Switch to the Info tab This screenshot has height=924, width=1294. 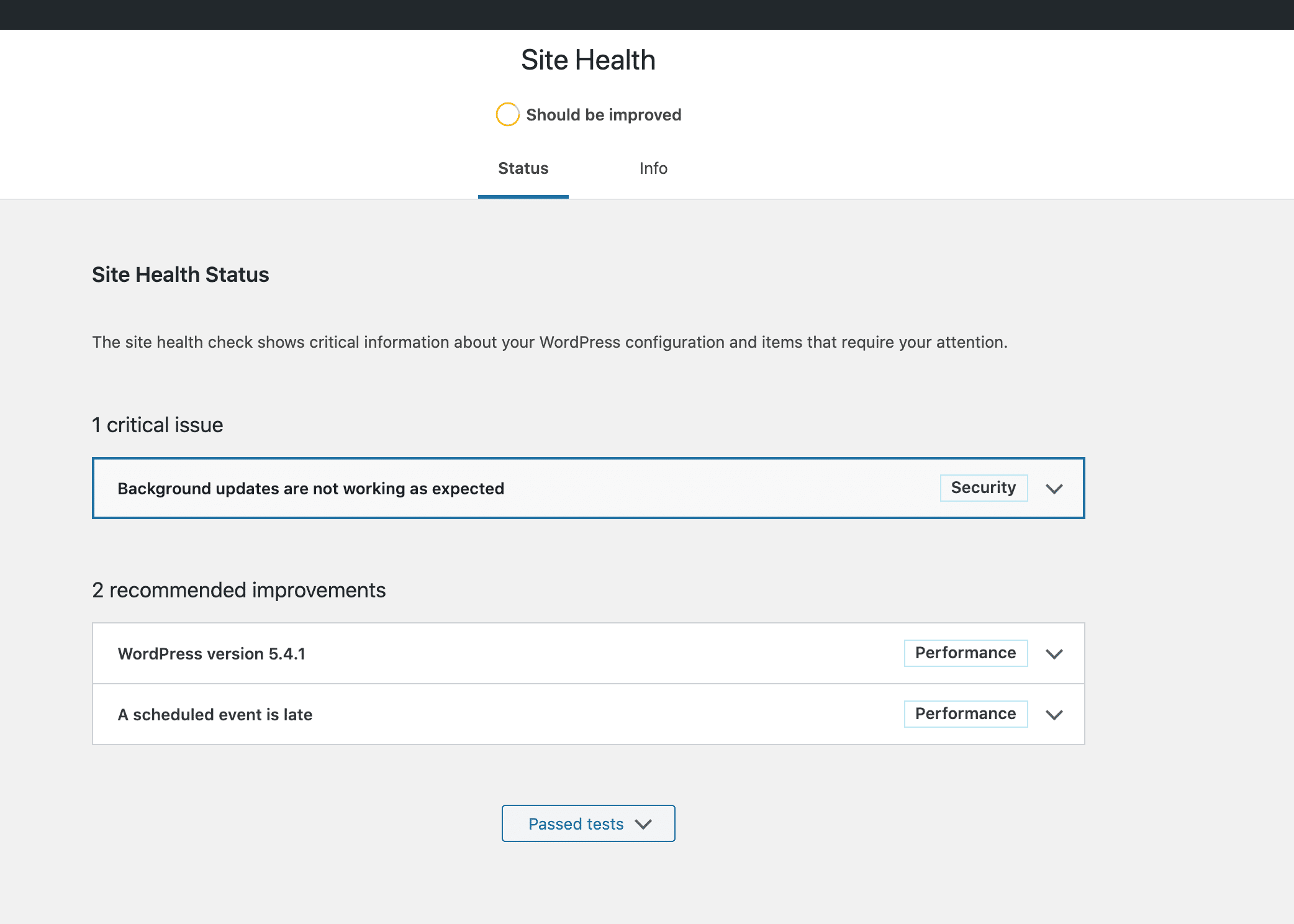click(x=653, y=168)
